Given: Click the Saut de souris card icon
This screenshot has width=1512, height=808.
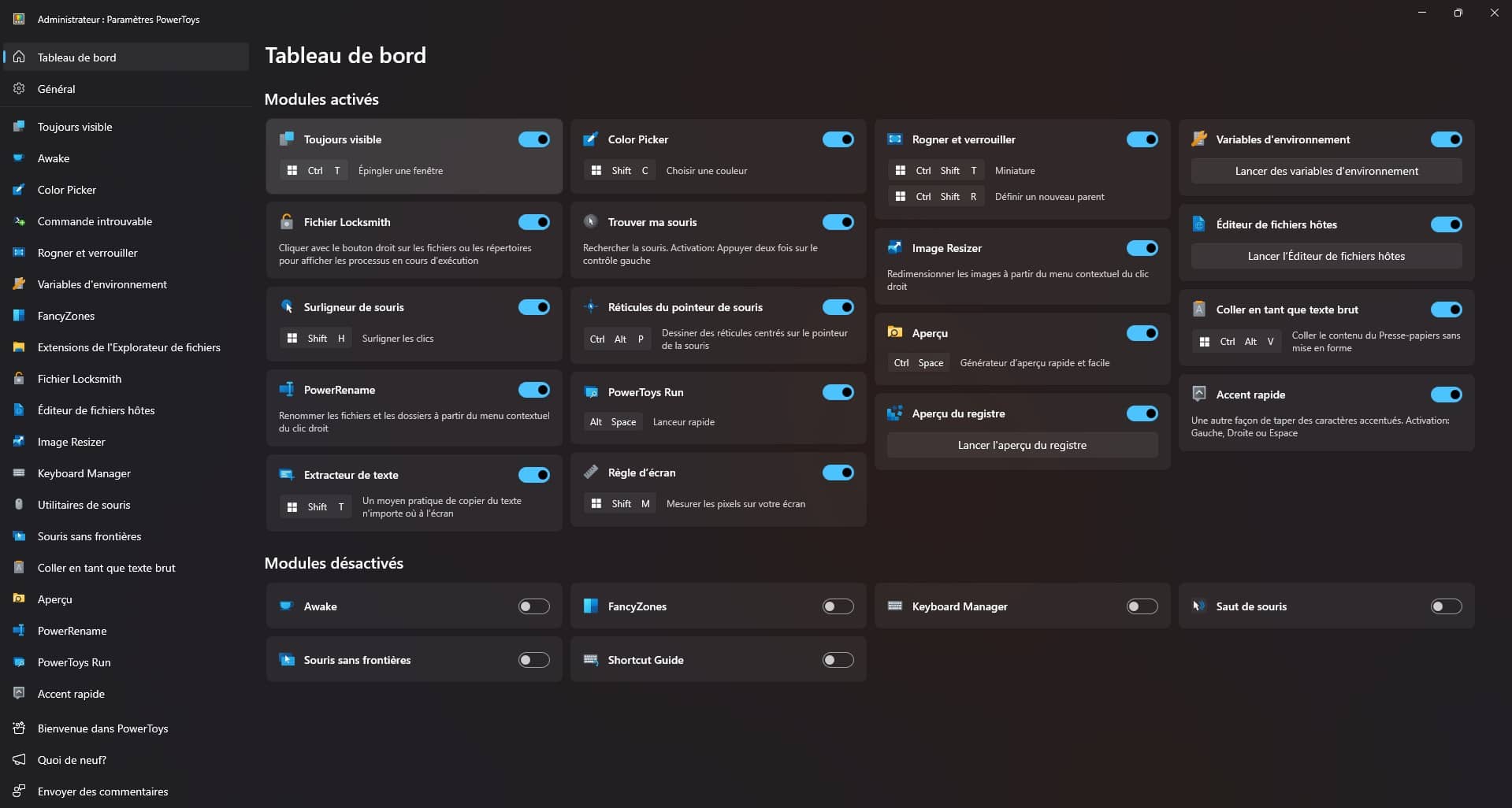Looking at the screenshot, I should coord(1199,606).
